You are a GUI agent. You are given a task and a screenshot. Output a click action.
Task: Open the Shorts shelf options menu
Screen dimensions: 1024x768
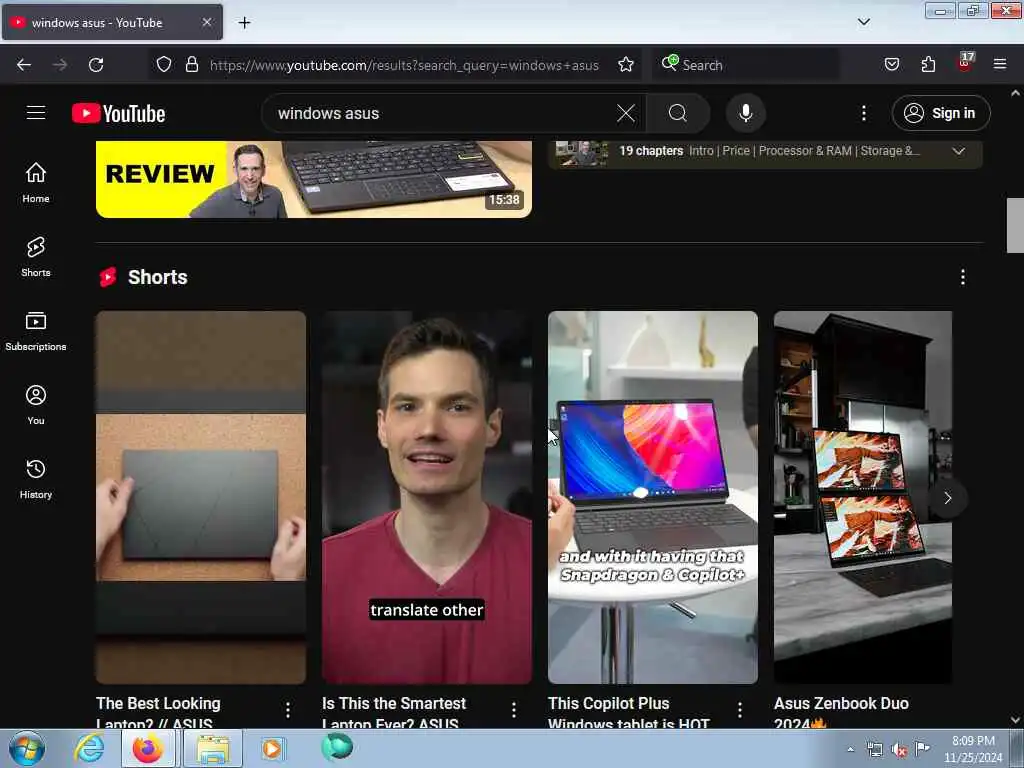coord(962,277)
